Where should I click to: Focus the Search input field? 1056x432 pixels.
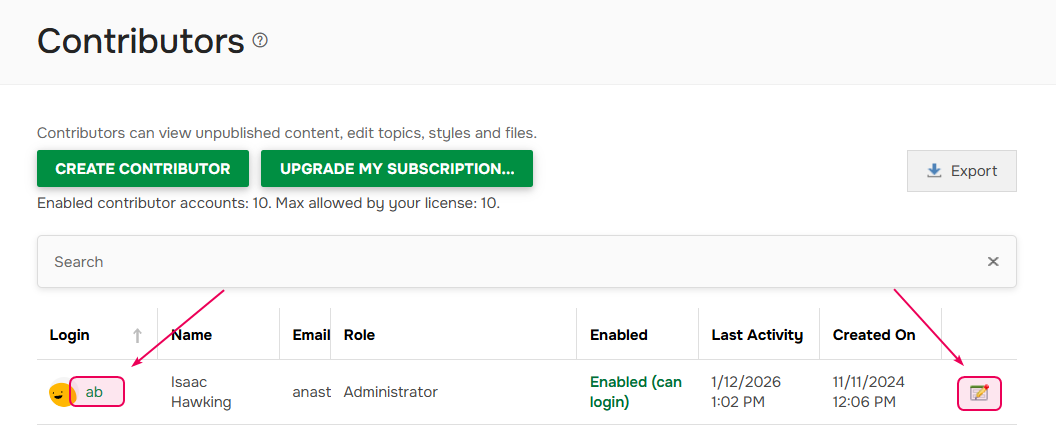500,262
